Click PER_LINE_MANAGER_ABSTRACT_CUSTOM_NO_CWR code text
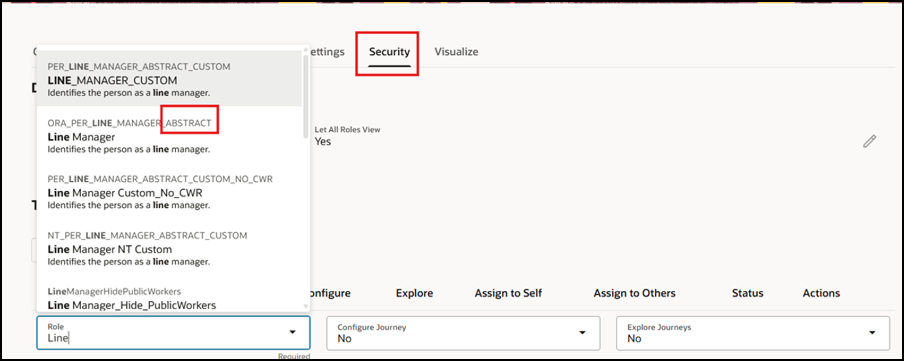 (x=160, y=179)
